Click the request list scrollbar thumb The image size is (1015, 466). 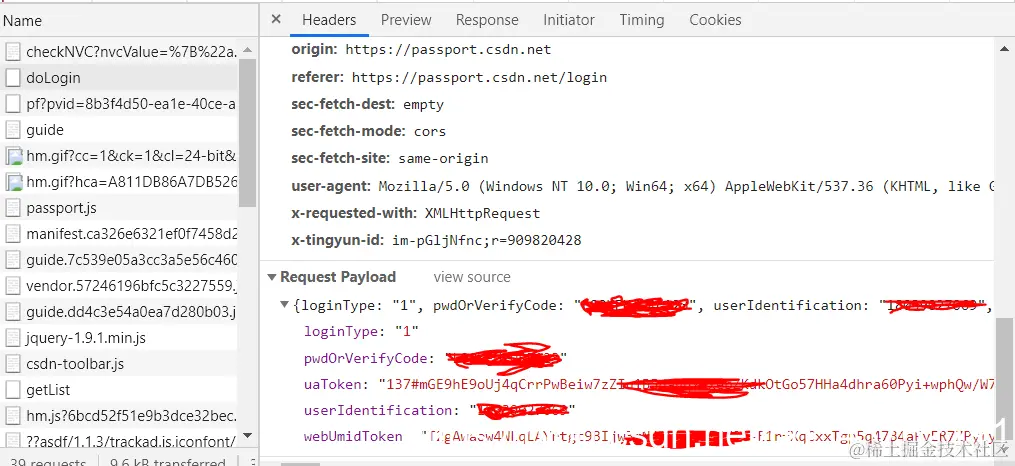(x=248, y=133)
